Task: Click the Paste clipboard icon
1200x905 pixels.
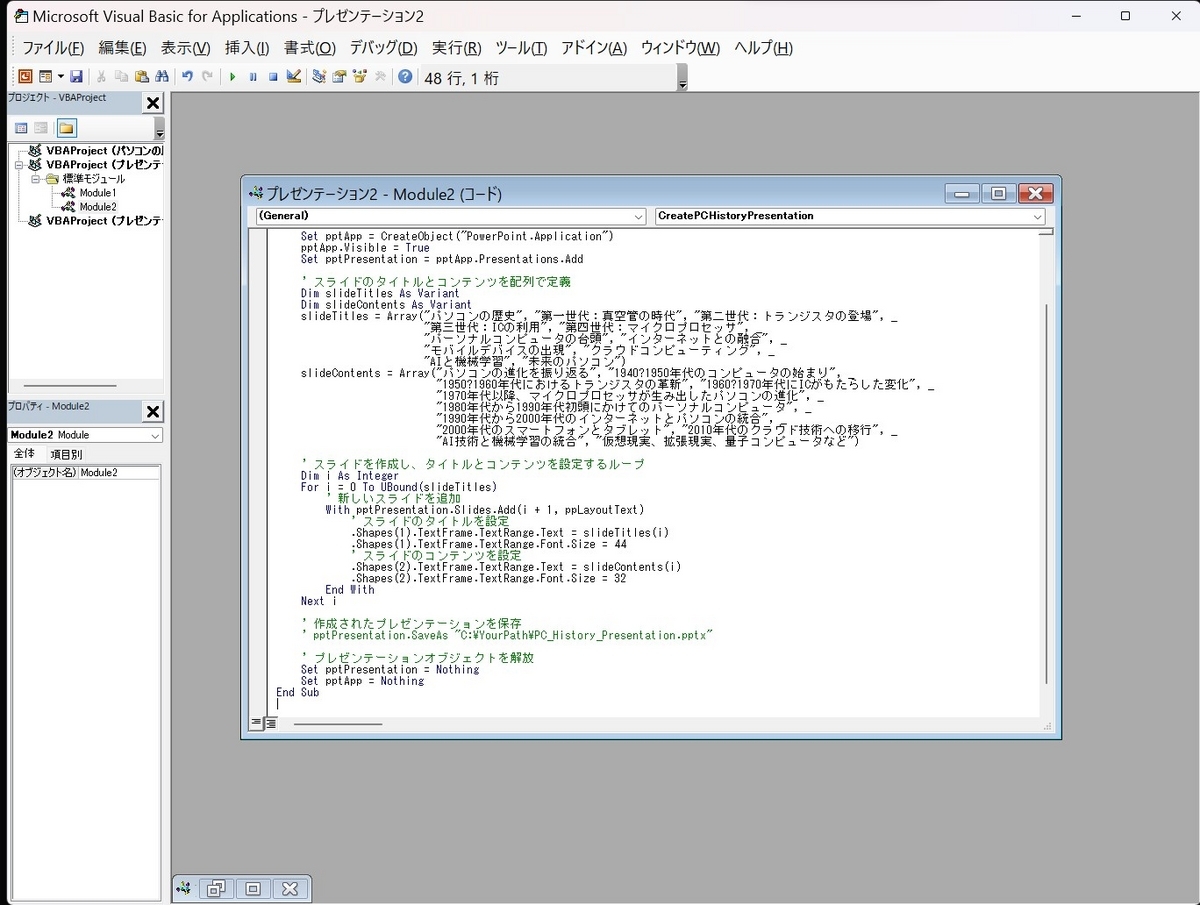Action: [141, 76]
